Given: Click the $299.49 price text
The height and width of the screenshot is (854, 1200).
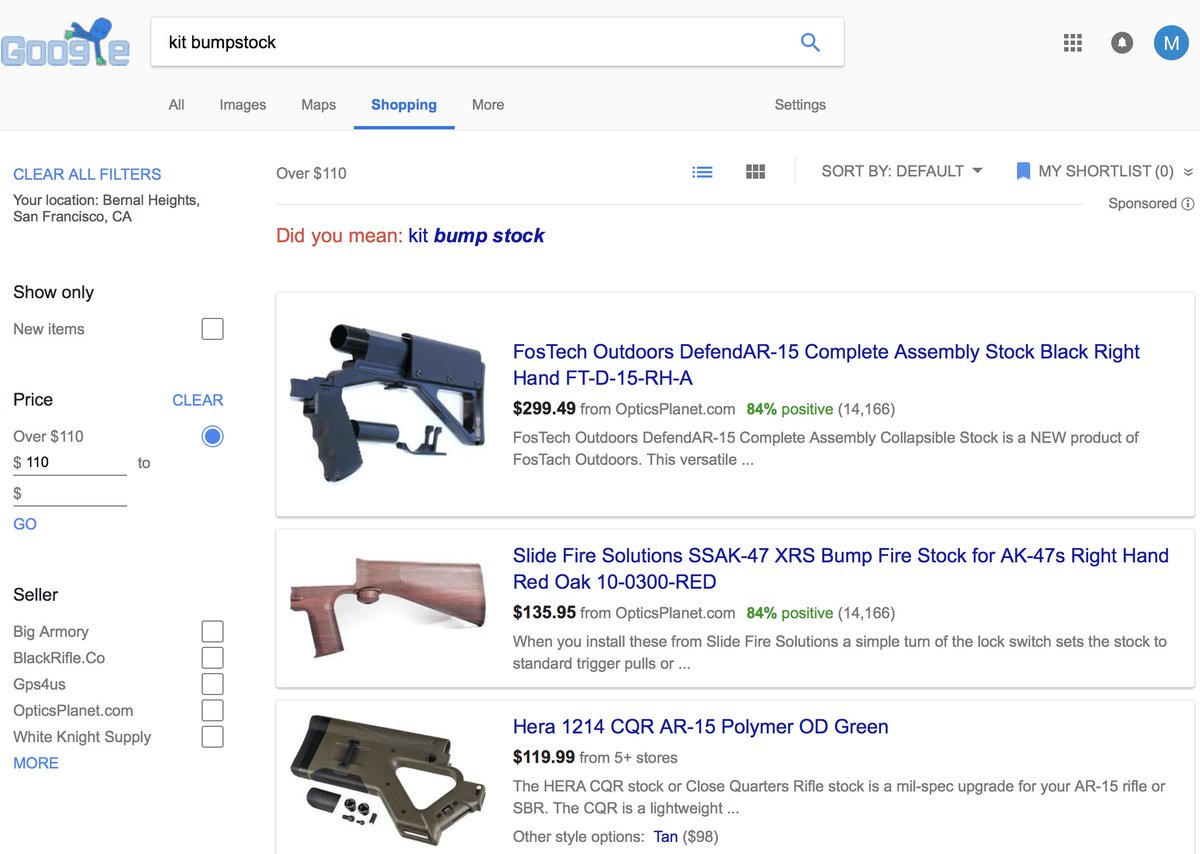Looking at the screenshot, I should tap(544, 409).
